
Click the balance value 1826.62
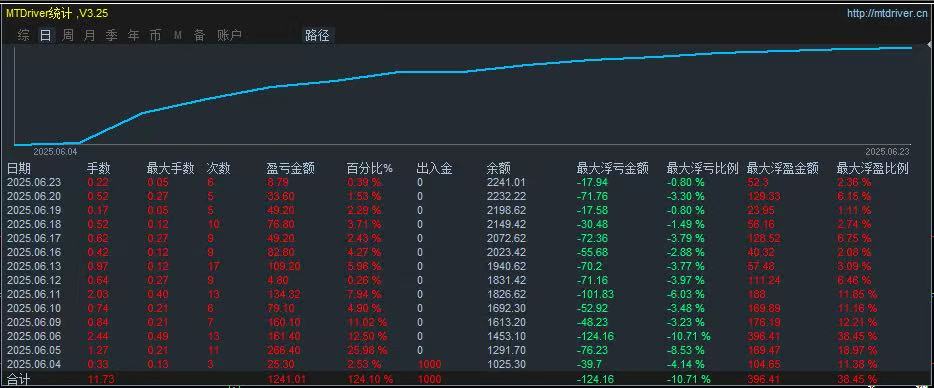tap(506, 294)
